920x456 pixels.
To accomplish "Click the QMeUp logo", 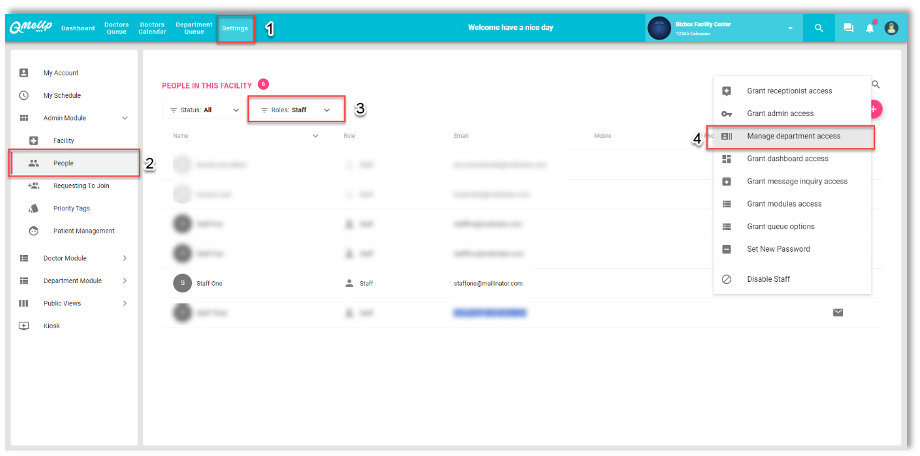I will click(30, 28).
